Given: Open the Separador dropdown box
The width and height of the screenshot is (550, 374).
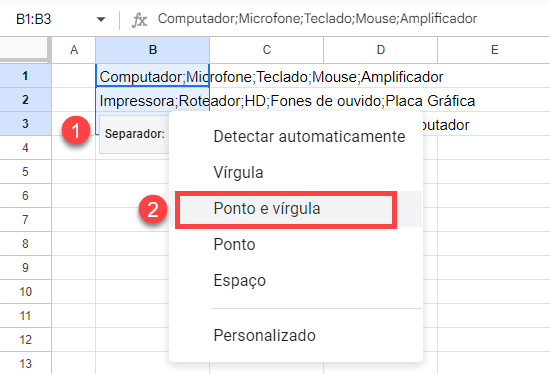Looking at the screenshot, I should pyautogui.click(x=134, y=134).
